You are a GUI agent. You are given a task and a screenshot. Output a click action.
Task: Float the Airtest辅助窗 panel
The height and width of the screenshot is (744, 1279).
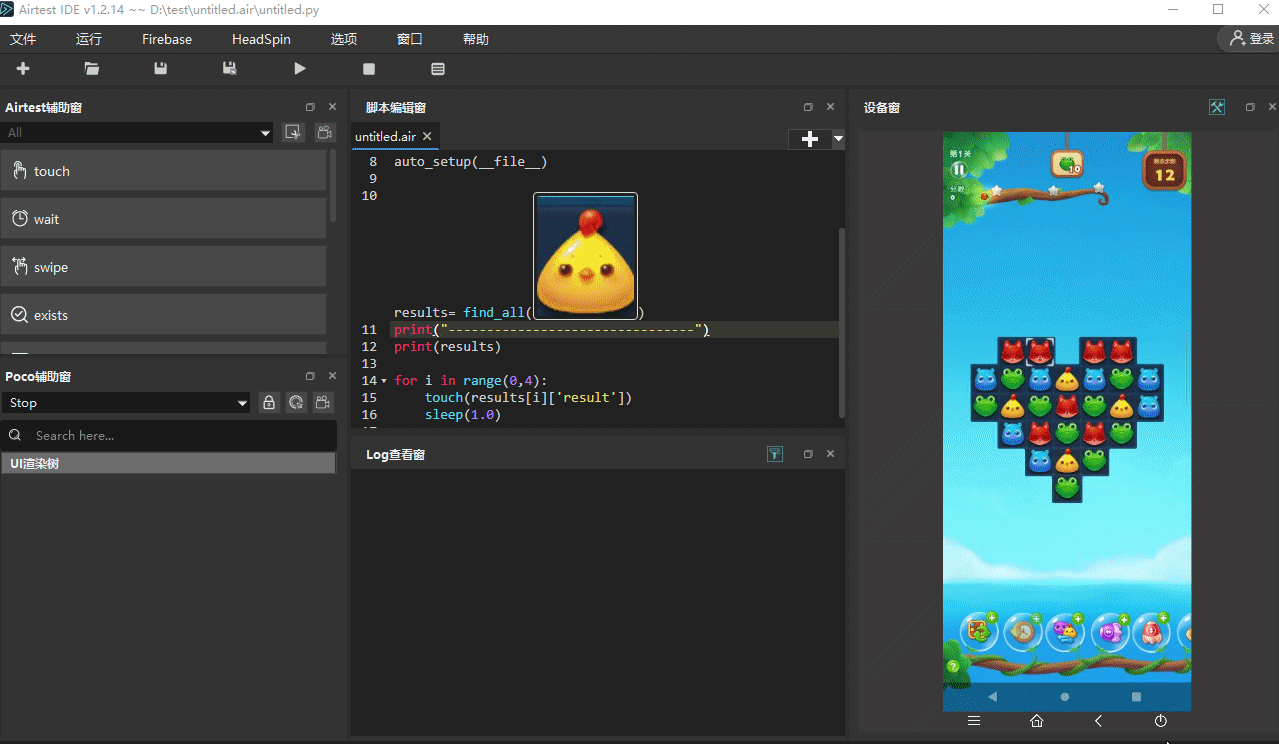[x=310, y=107]
